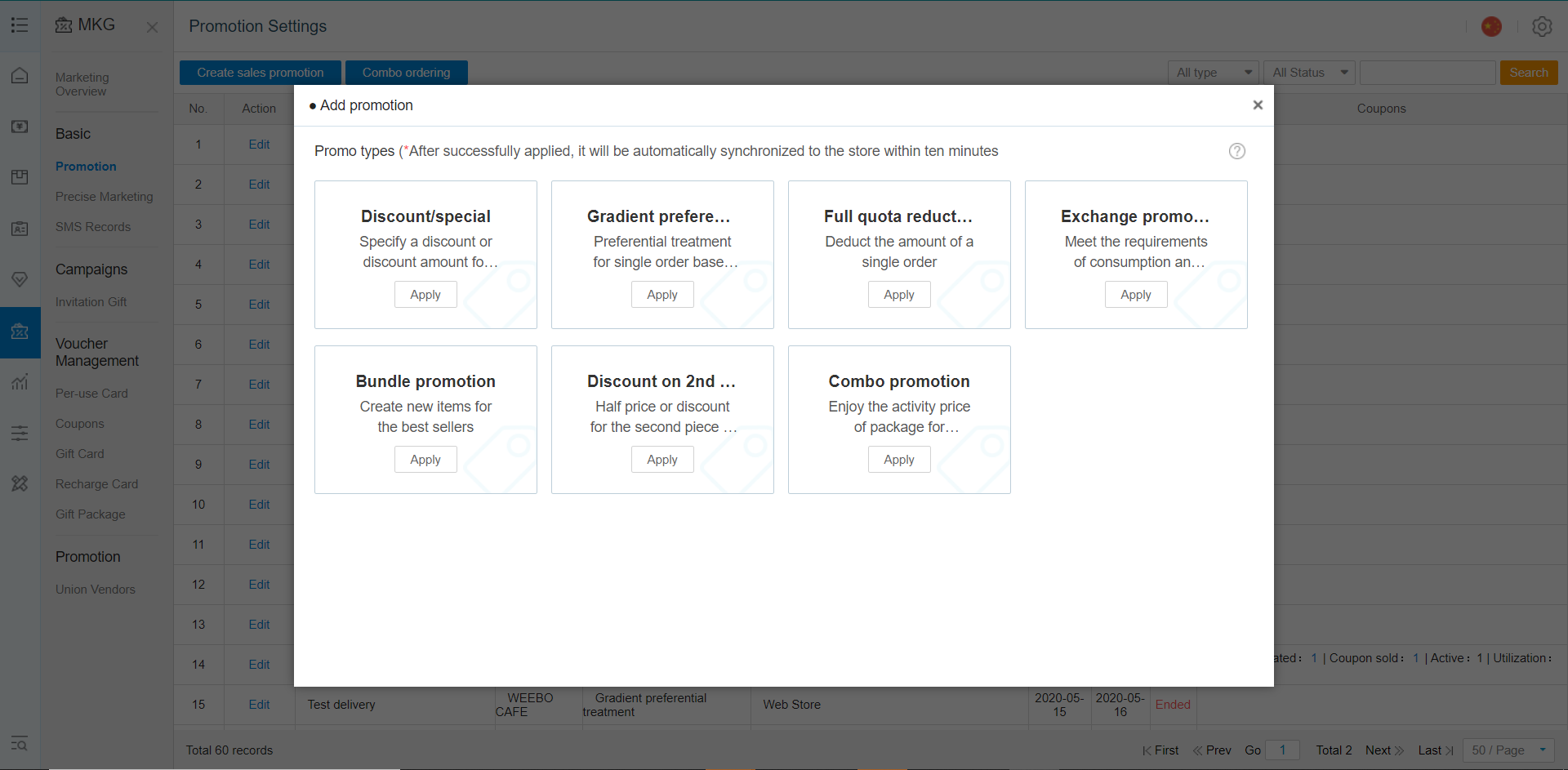The width and height of the screenshot is (1568, 770).
Task: Click the Bundle promotion card title
Action: 425,381
